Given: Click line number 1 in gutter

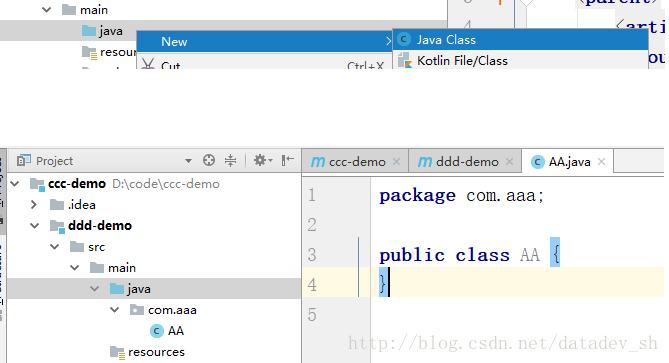Looking at the screenshot, I should pos(312,195).
